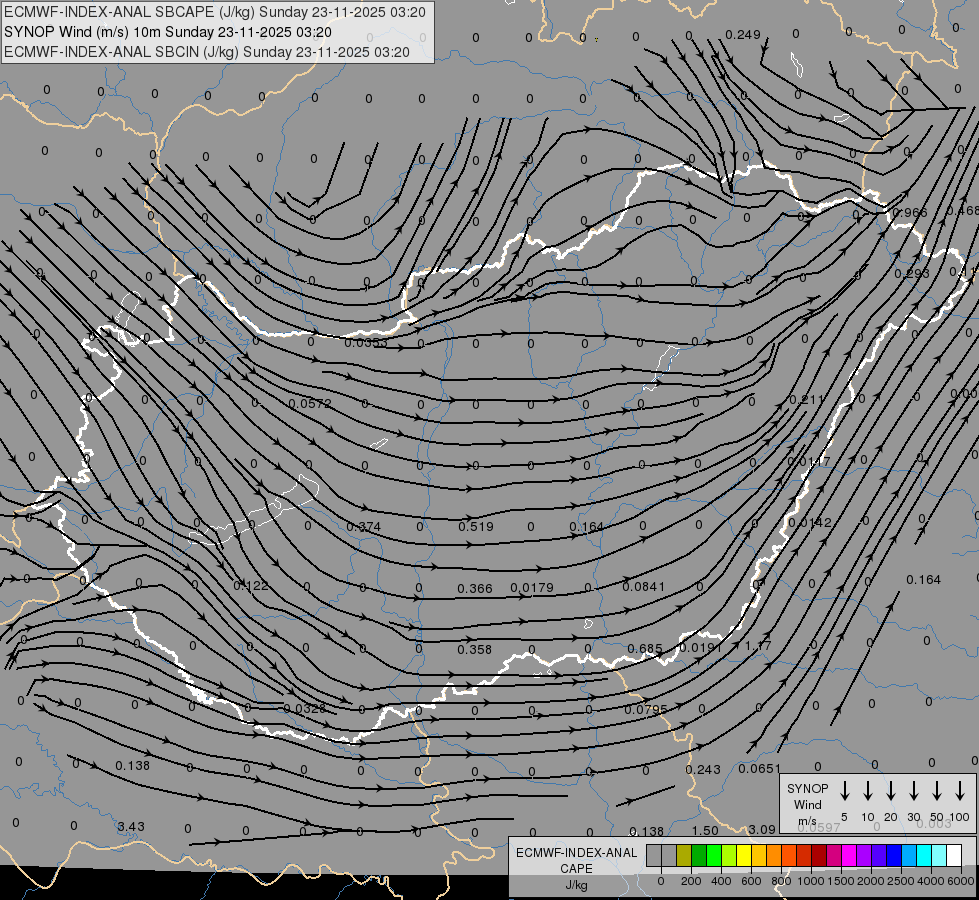Click the 3.09 value on the map

pos(762,829)
